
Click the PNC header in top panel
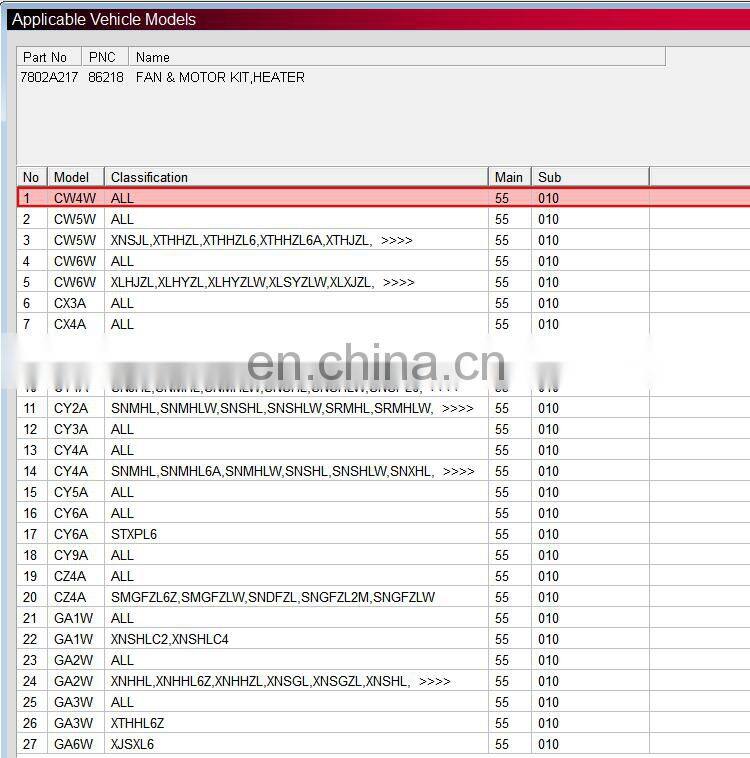[103, 57]
